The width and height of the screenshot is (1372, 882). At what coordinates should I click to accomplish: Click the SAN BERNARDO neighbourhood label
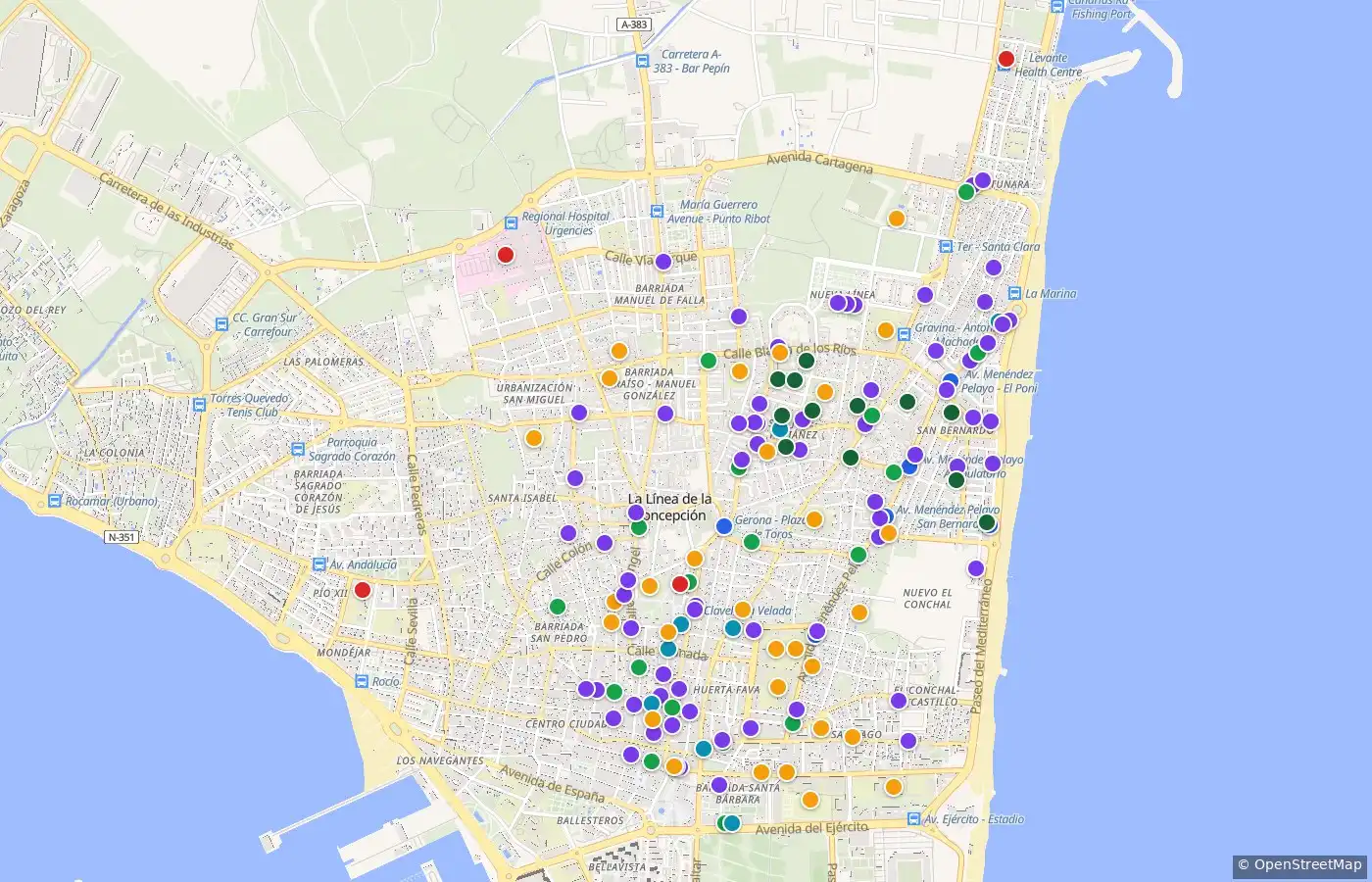coord(955,431)
